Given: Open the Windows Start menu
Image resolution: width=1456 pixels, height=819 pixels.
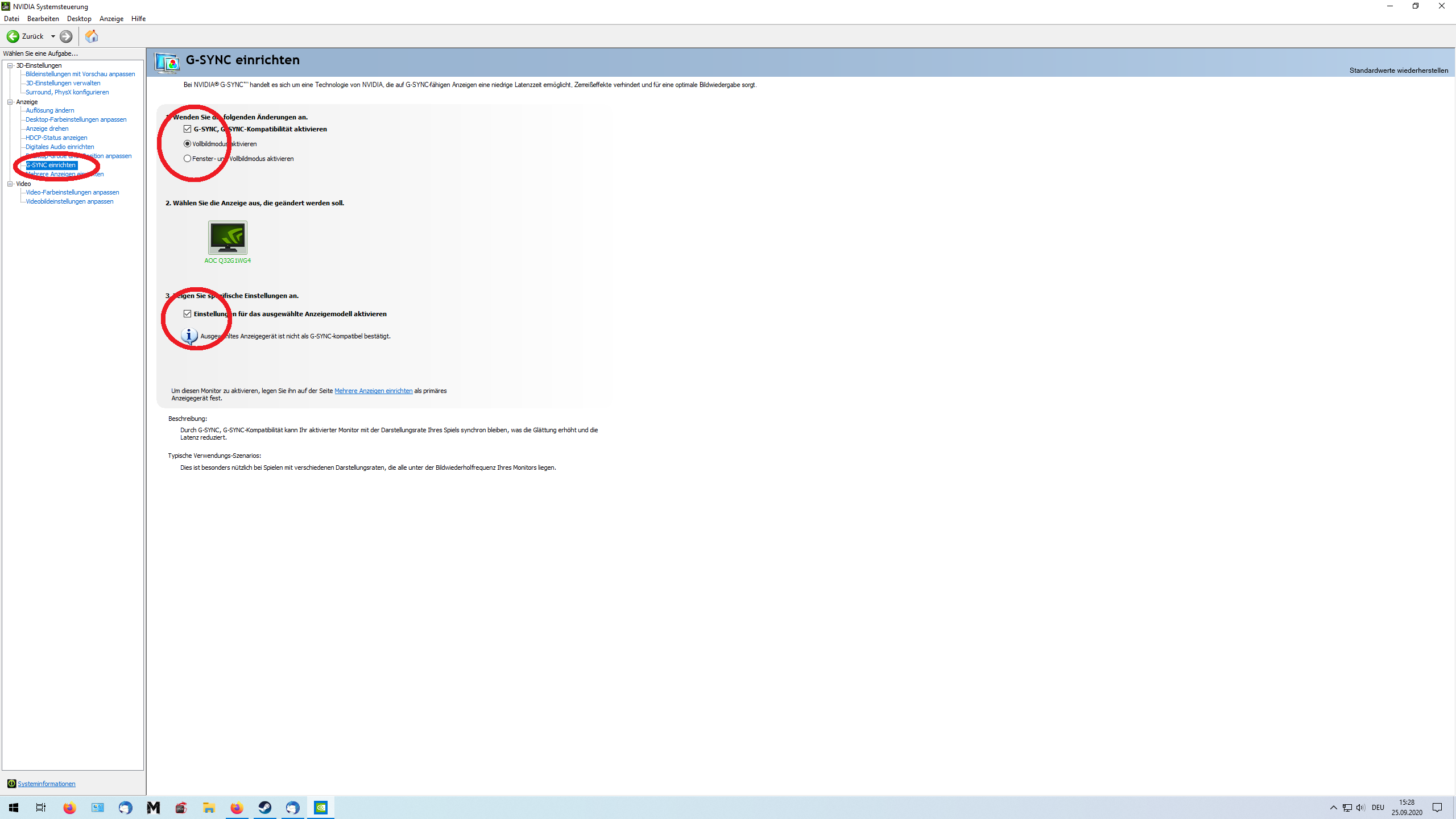Looking at the screenshot, I should coord(14,808).
